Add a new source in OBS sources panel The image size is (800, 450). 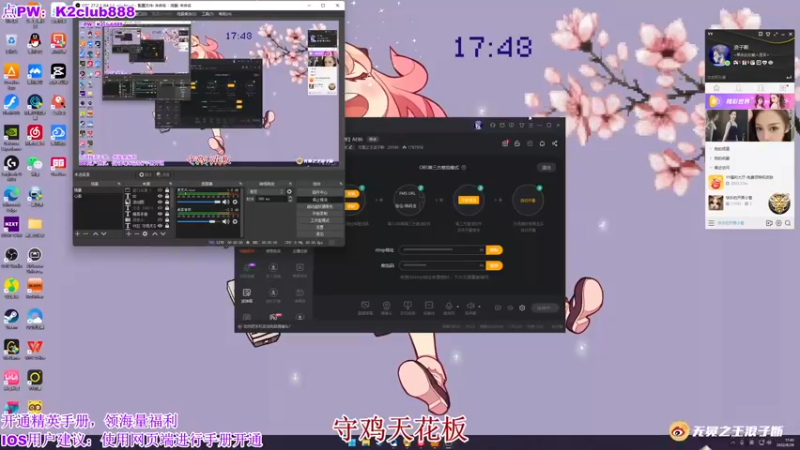[129, 234]
